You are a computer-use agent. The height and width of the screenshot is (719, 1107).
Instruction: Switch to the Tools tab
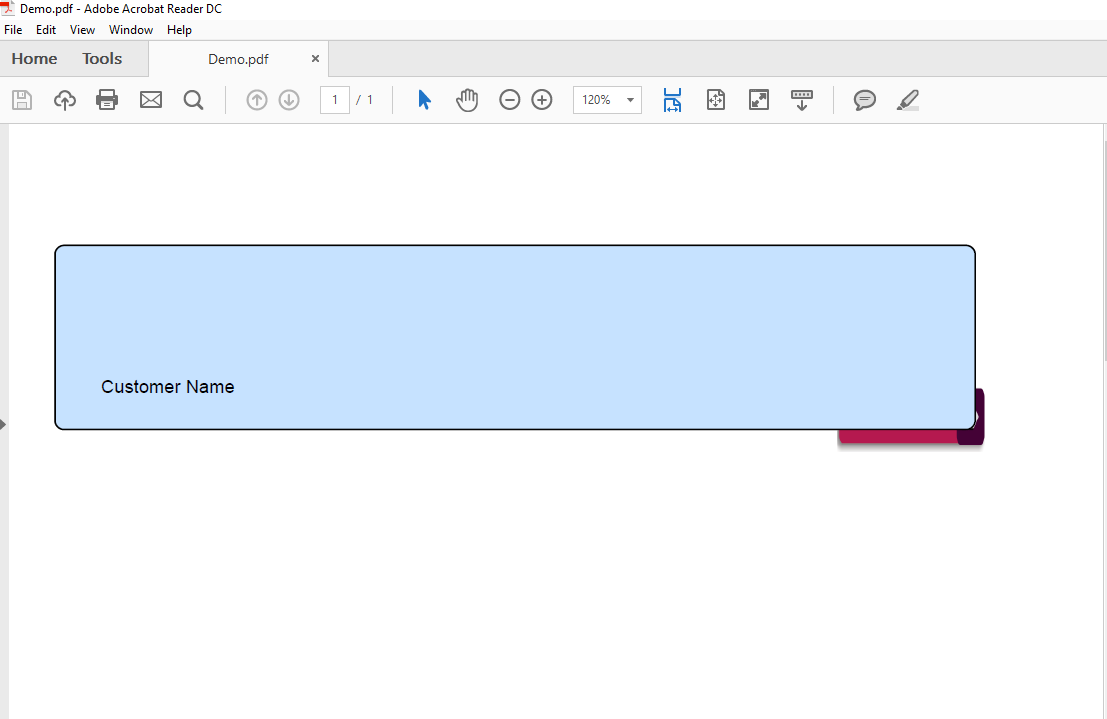(x=102, y=59)
